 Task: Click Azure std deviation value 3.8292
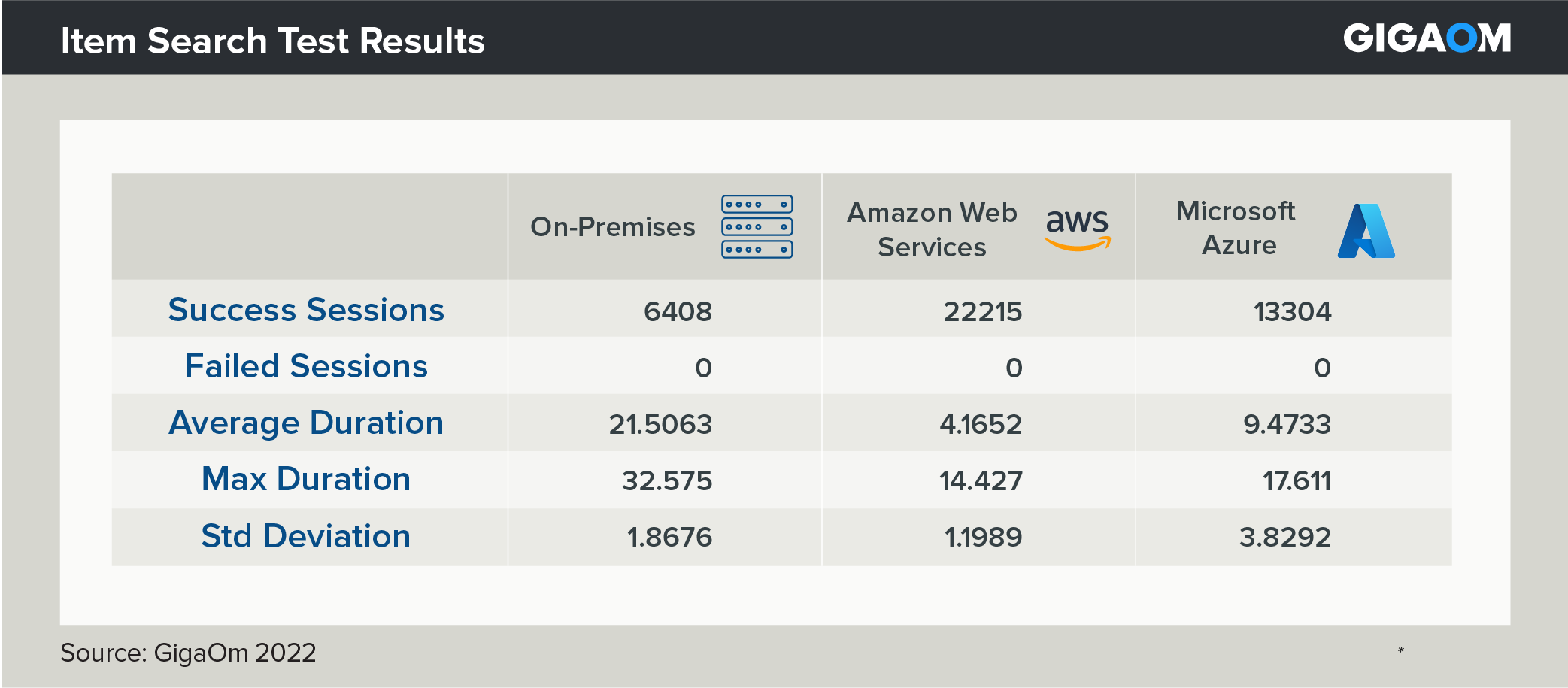(1284, 538)
